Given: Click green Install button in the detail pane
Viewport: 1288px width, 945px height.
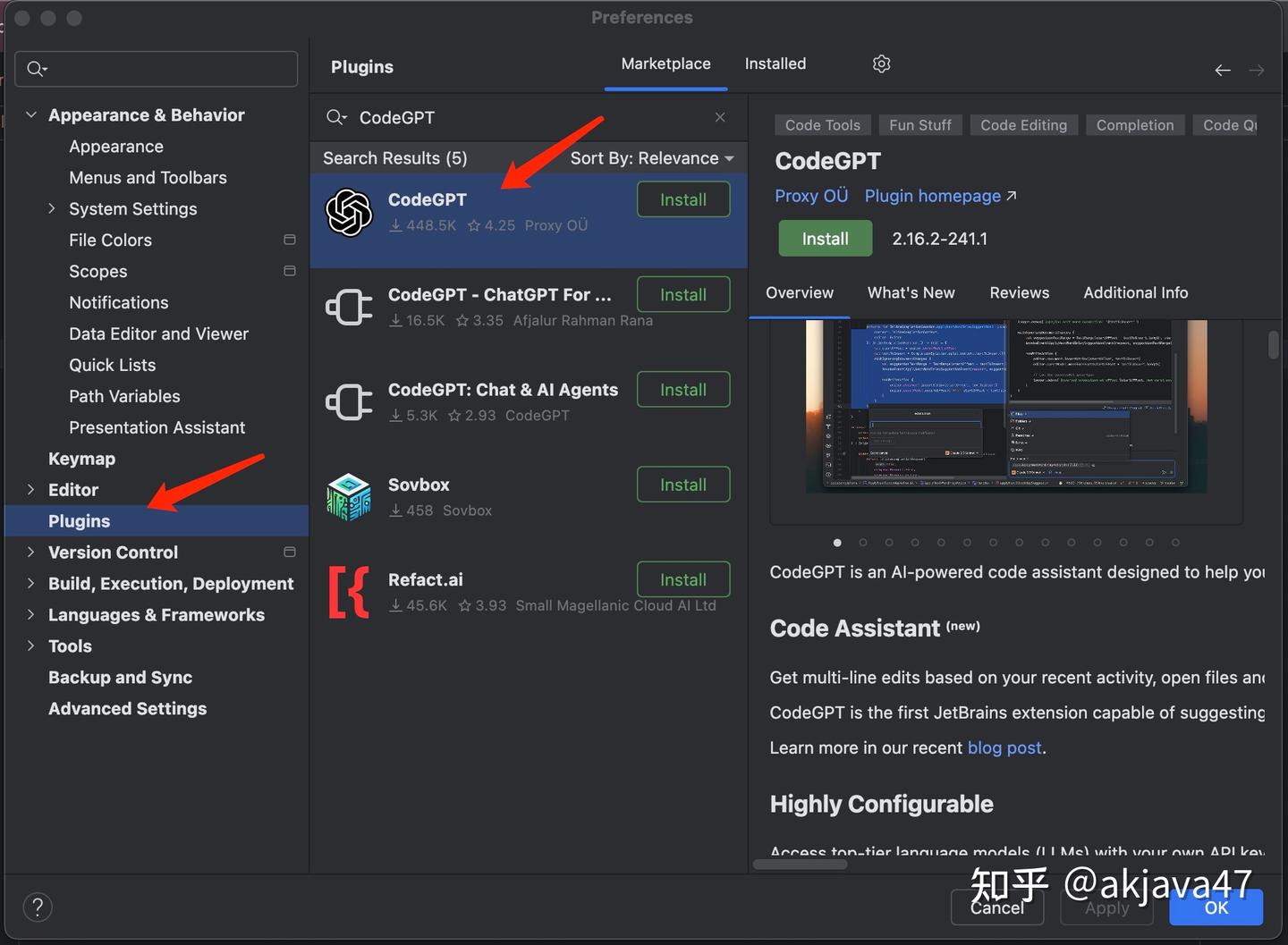Looking at the screenshot, I should [825, 239].
